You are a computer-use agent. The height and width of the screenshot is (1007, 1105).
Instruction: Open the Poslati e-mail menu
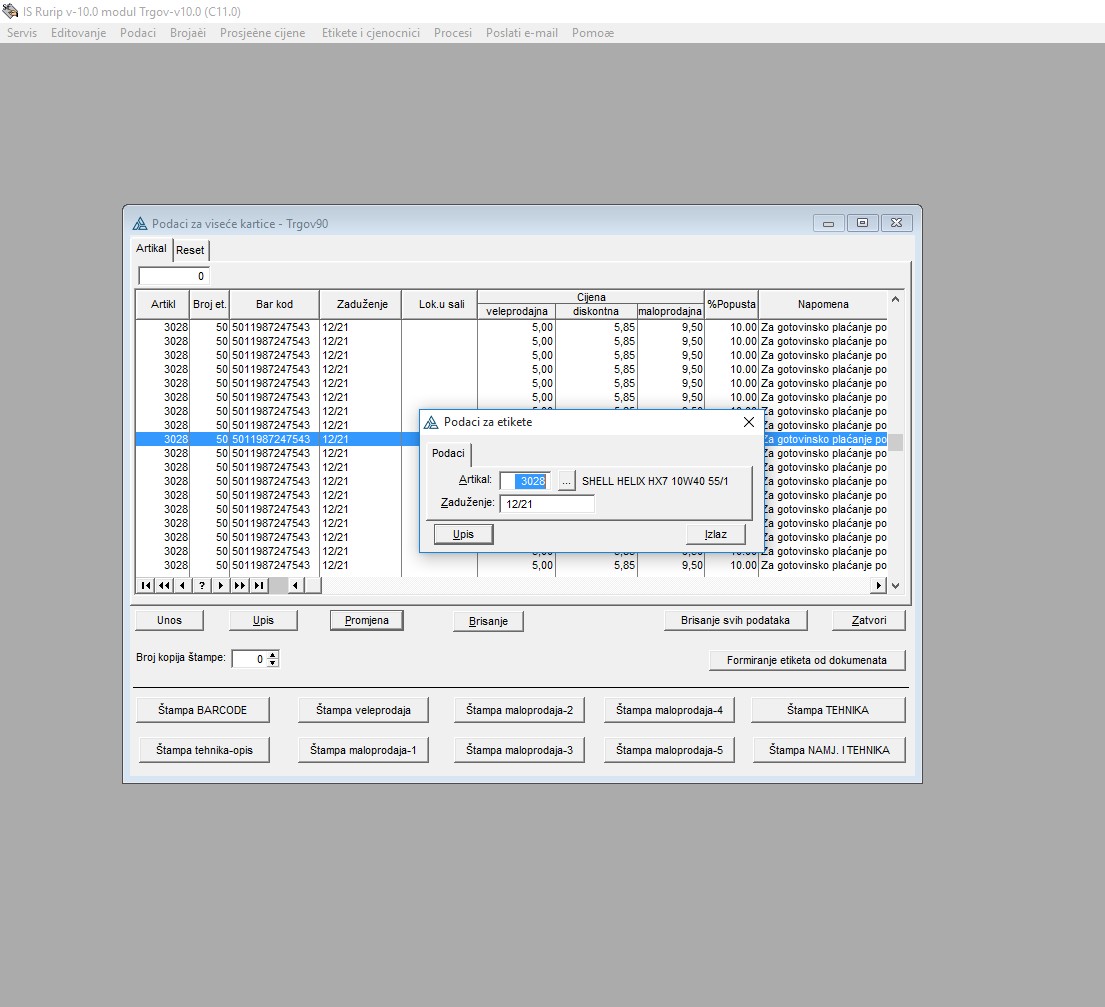click(x=522, y=33)
